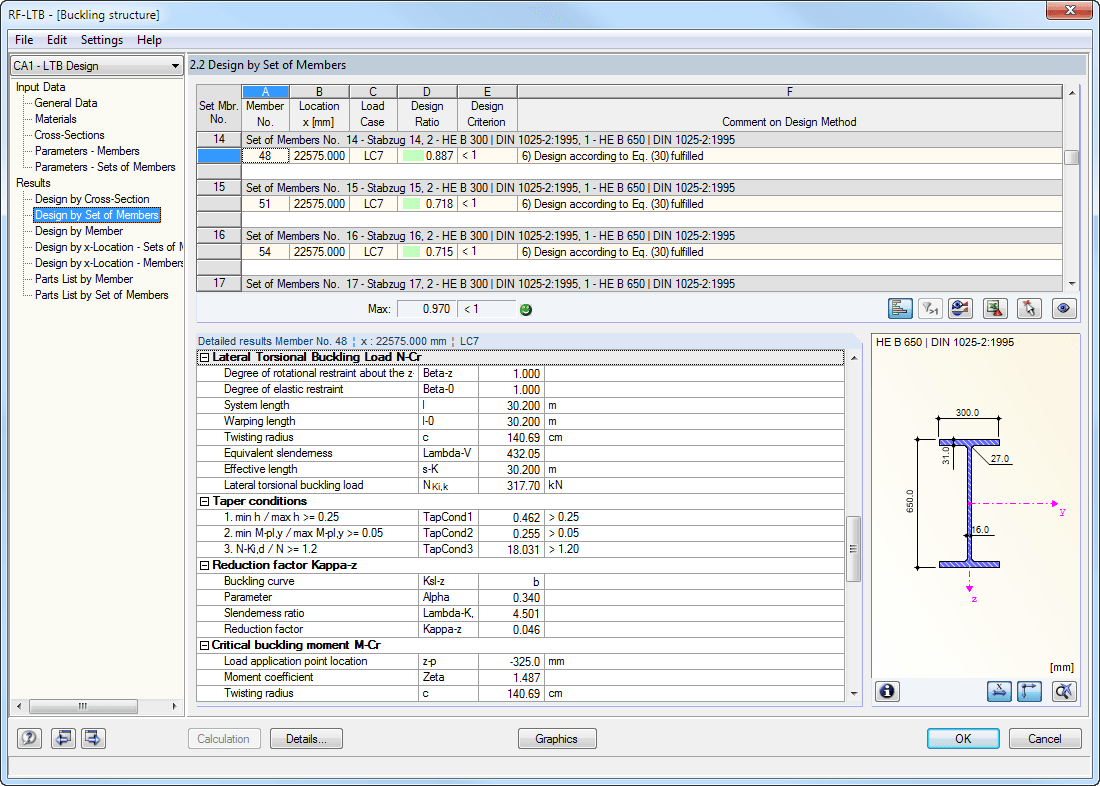The image size is (1100, 786).
Task: Toggle the dimensions display button under cross-section
Action: pyautogui.click(x=999, y=691)
